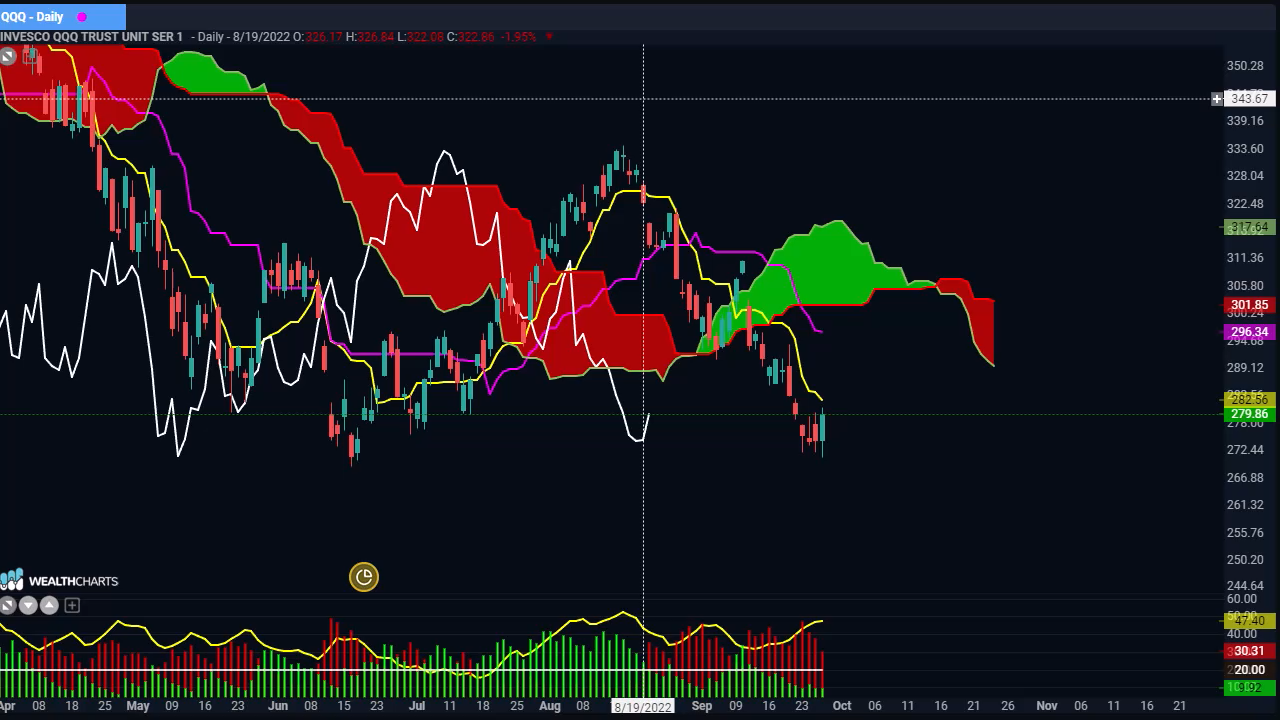Select the QQQ - Daily chart tab

pyautogui.click(x=63, y=16)
